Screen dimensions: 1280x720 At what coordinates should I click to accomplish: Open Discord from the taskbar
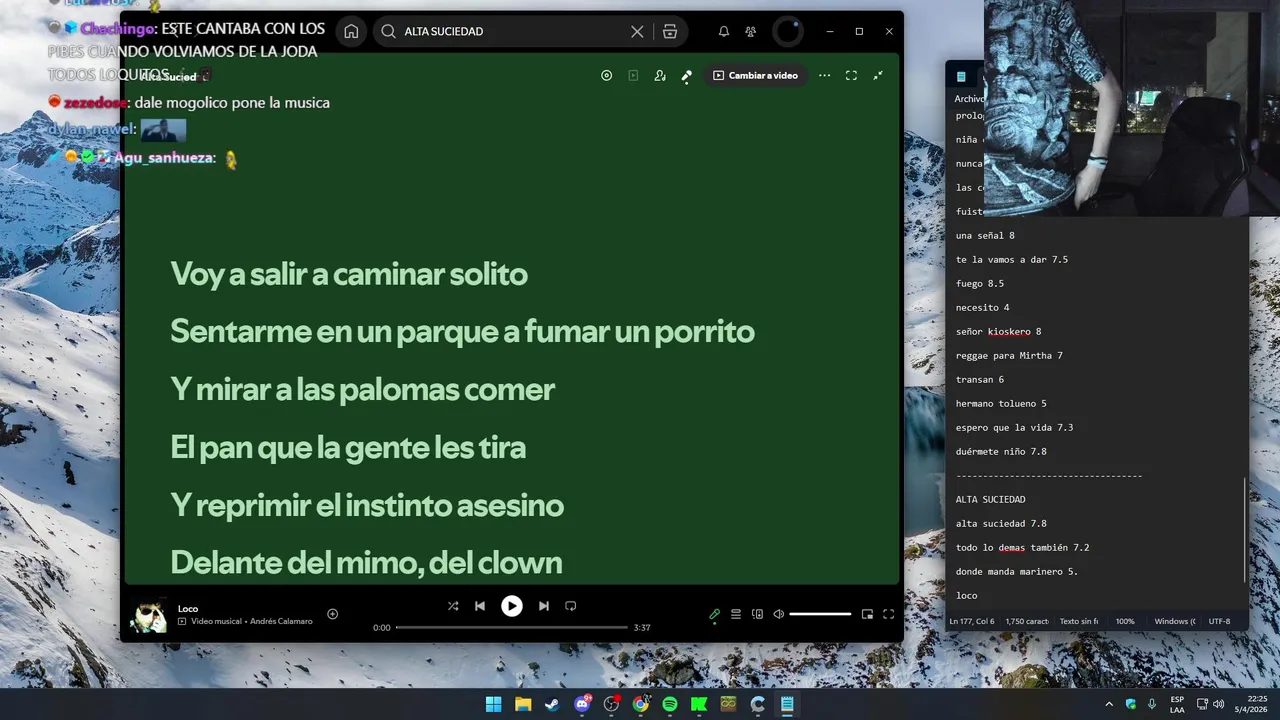[582, 704]
